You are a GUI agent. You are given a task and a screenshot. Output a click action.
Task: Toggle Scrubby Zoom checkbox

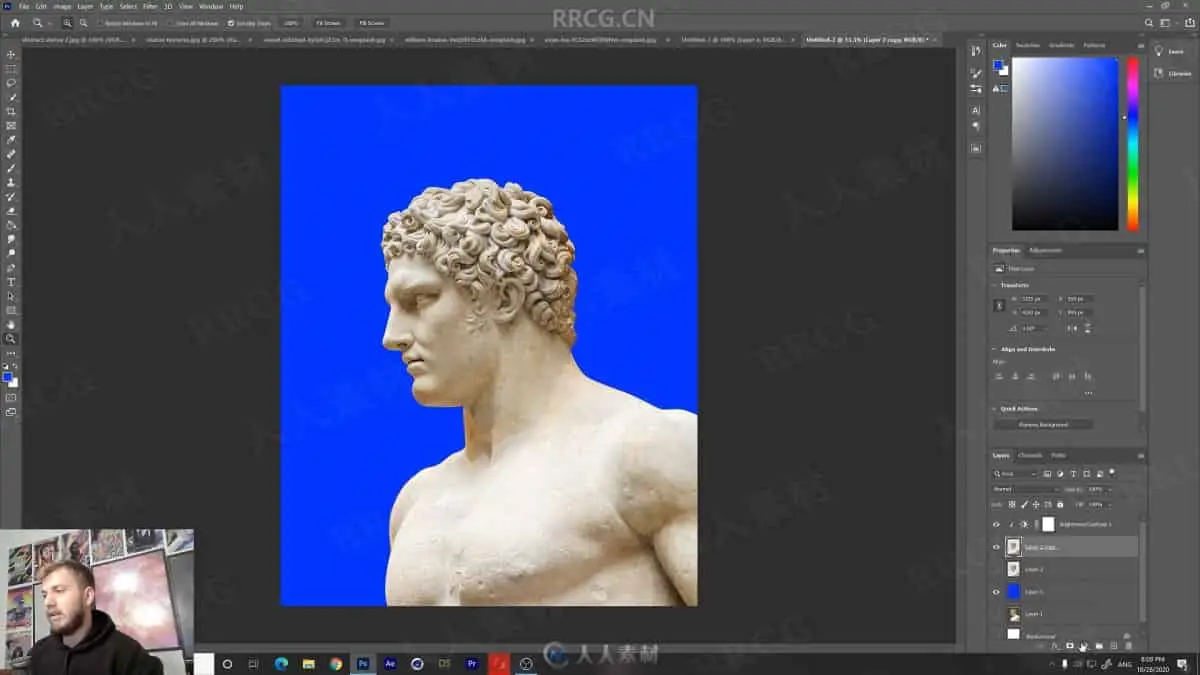pos(231,22)
